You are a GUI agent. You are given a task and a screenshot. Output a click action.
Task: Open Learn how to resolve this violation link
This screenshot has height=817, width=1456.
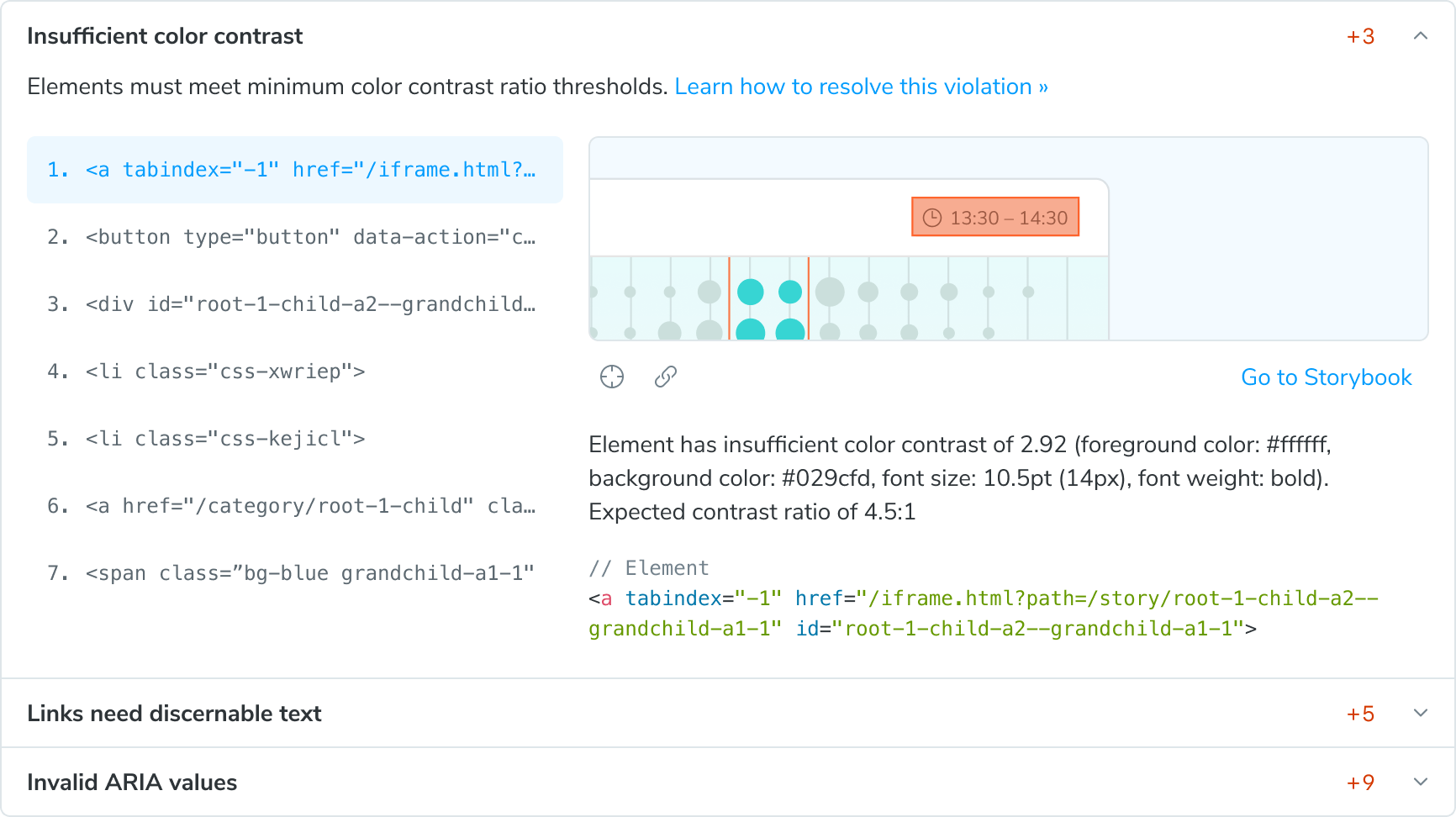(861, 87)
